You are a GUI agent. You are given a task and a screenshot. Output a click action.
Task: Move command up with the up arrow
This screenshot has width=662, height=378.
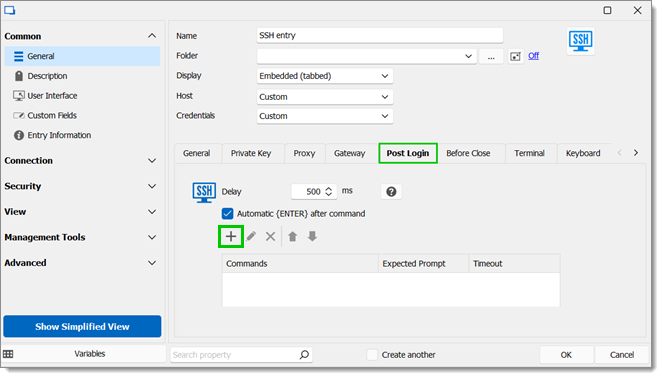[293, 237]
